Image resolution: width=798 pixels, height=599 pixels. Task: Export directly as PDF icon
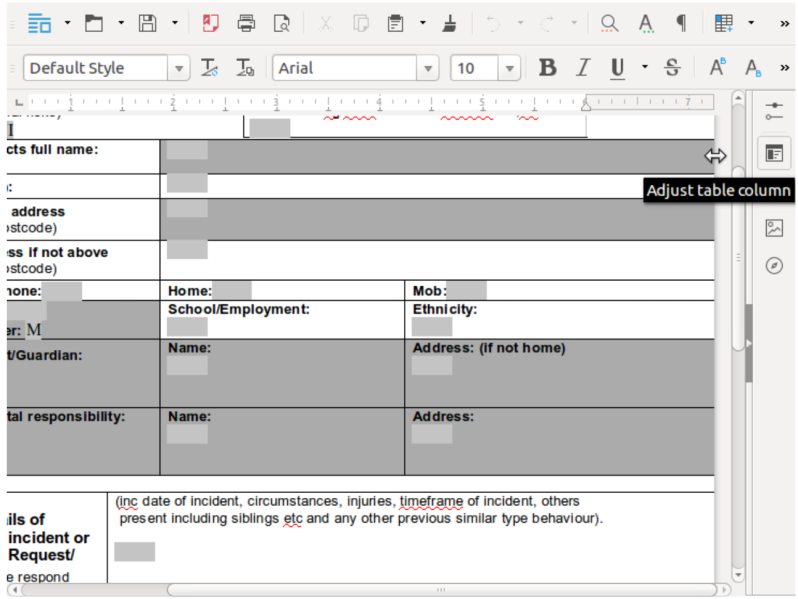click(210, 23)
